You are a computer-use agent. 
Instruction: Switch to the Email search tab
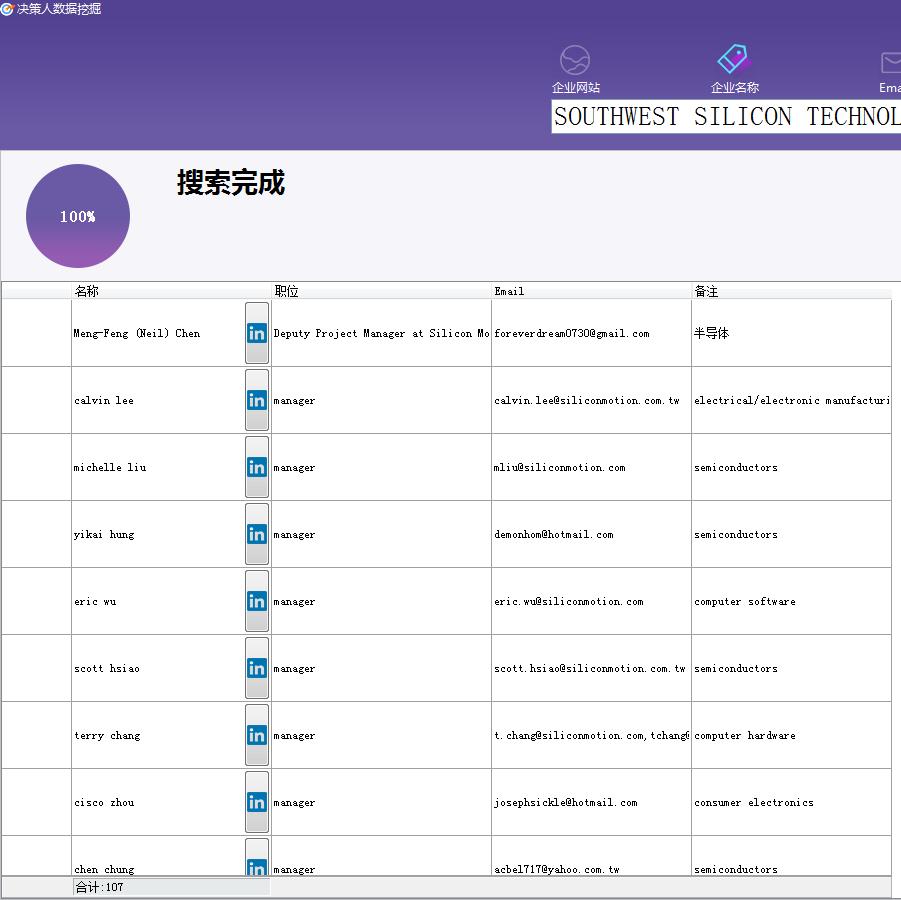888,70
